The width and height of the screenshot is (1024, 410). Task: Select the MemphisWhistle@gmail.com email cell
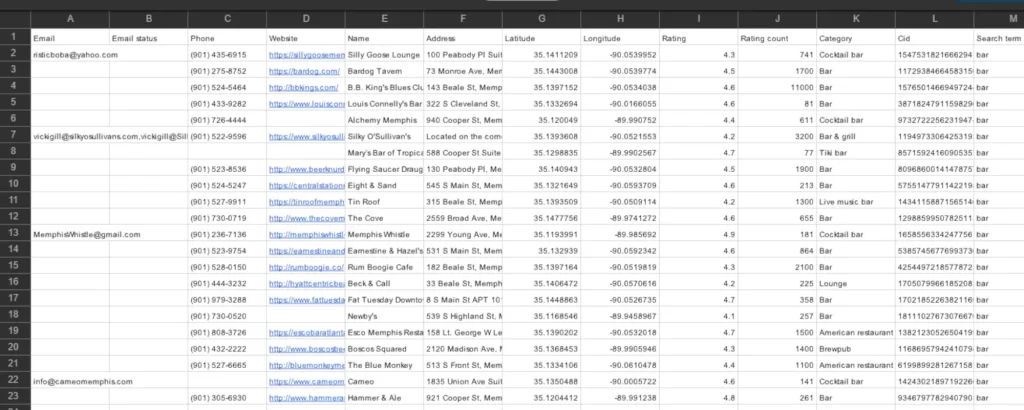click(x=70, y=234)
